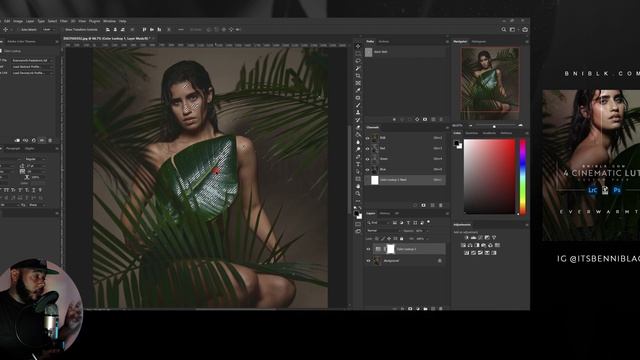640x360 pixels.
Task: Select the Work Path row
Action: click(405, 52)
